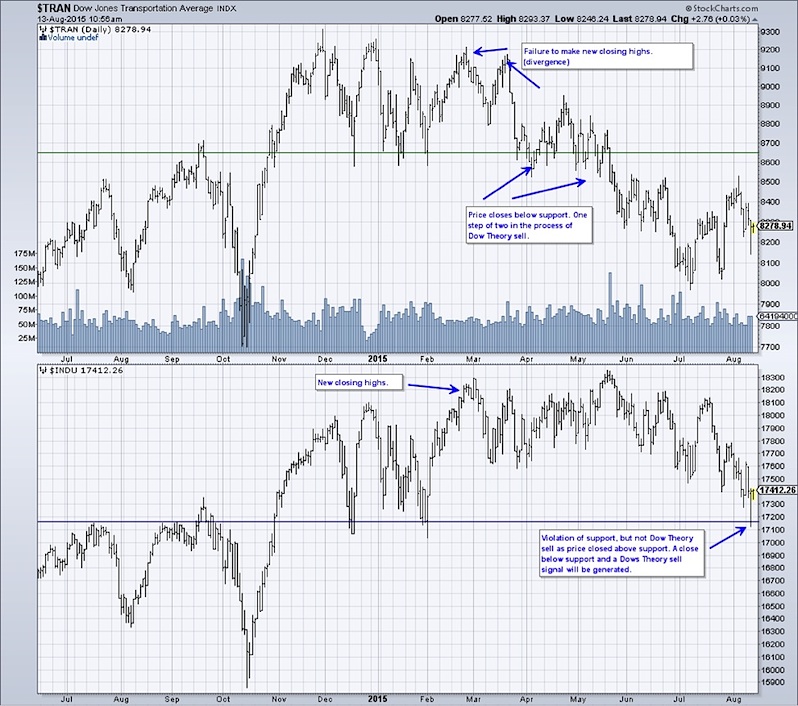Viewport: 798px width, 706px height.
Task: Select the $TRAN ticker symbol in the title
Action: tap(54, 8)
